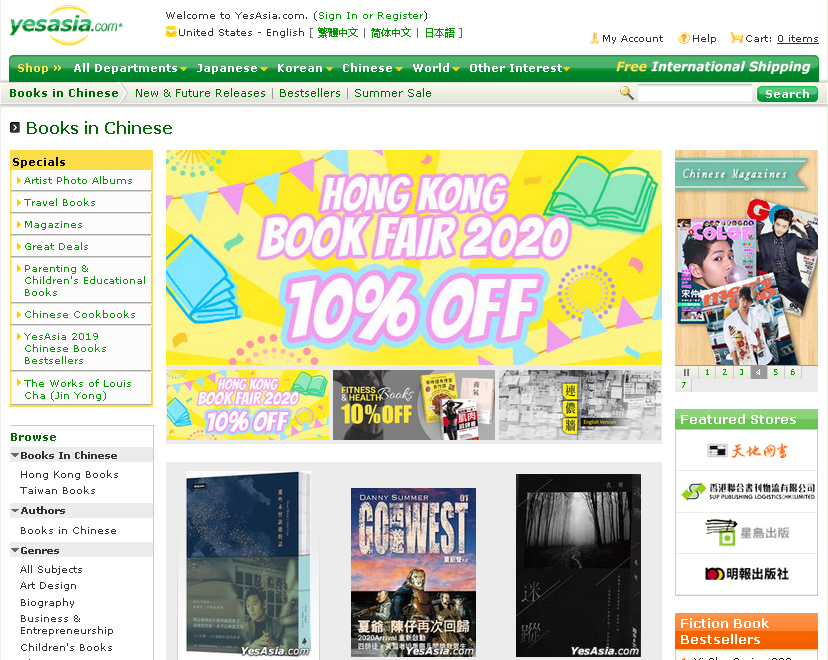Click the search text input field
Image resolution: width=828 pixels, height=660 pixels.
[695, 93]
